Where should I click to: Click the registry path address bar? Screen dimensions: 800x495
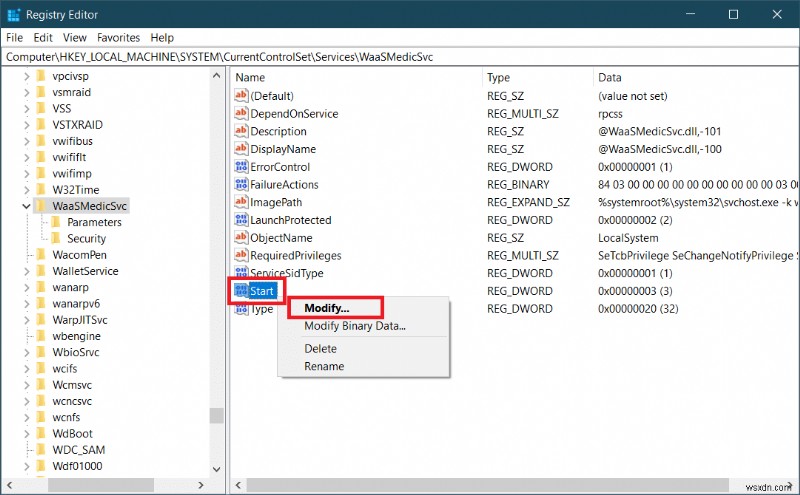(400, 57)
